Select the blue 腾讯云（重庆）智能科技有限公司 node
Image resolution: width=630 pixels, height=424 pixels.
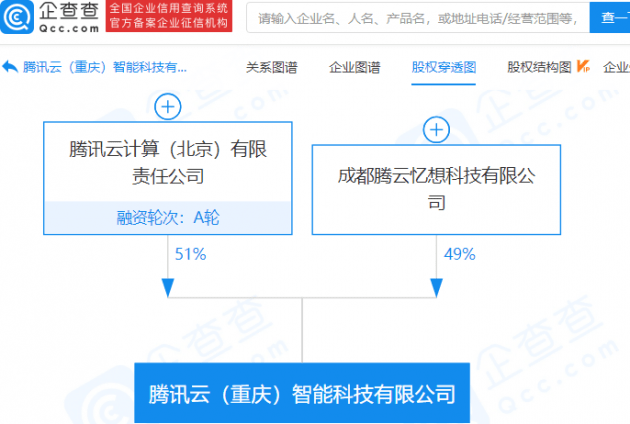(301, 393)
